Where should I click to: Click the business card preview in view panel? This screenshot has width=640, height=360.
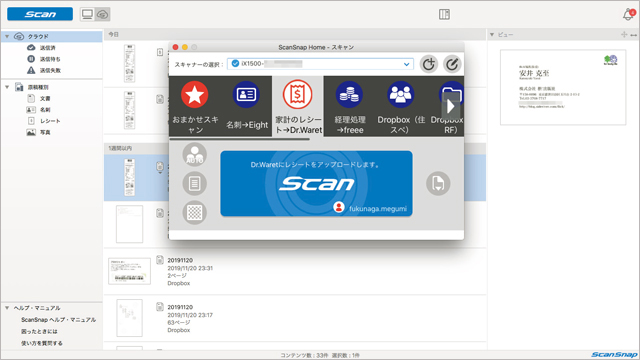pyautogui.click(x=563, y=87)
